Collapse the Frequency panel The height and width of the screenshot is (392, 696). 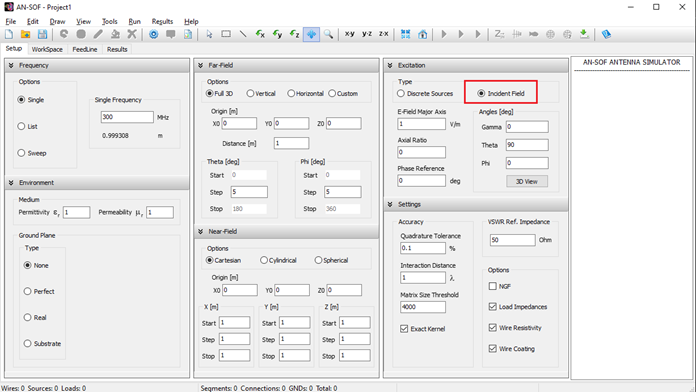pos(11,65)
